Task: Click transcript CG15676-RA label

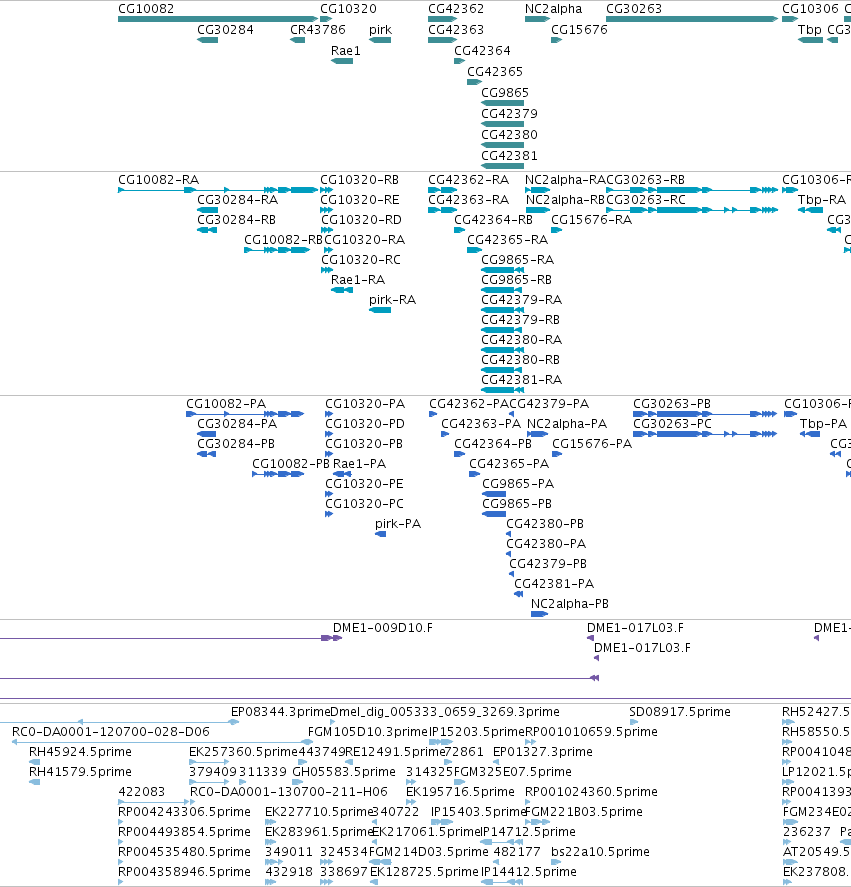Action: tap(591, 219)
